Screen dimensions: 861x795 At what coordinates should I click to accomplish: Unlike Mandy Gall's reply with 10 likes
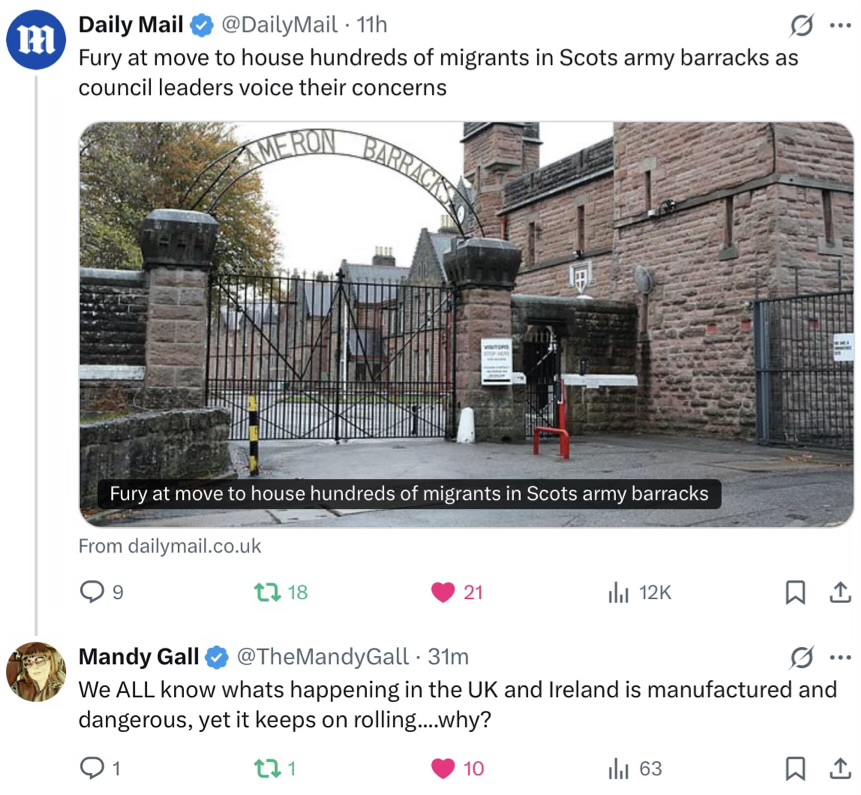(443, 769)
